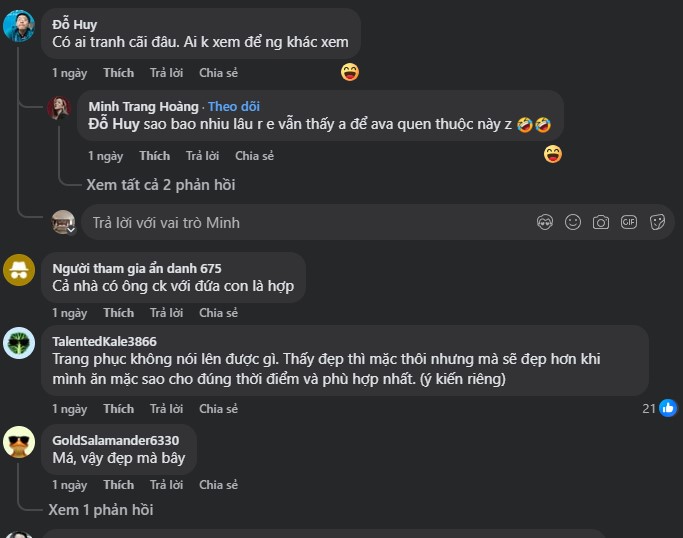
Task: Open the avatar sticker picker in reply box
Action: coord(545,222)
